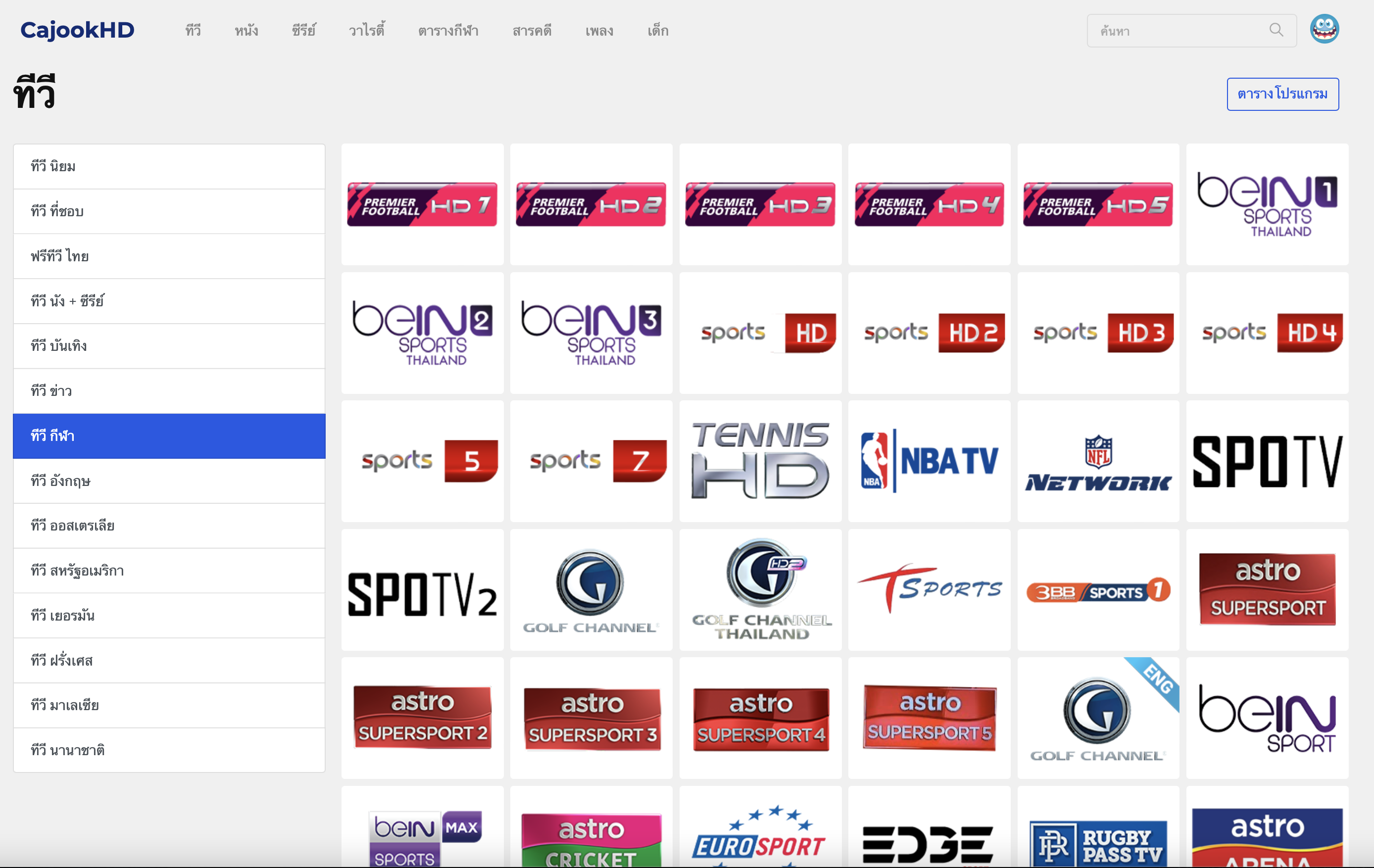Open Premier Football HD 5 channel
This screenshot has width=1374, height=868.
click(x=1098, y=204)
